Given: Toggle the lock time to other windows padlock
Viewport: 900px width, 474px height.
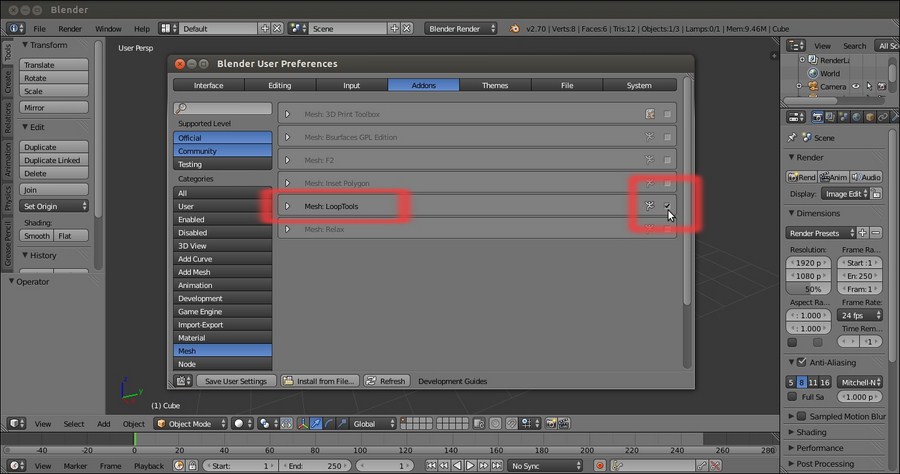Looking at the screenshot, I should 192,465.
